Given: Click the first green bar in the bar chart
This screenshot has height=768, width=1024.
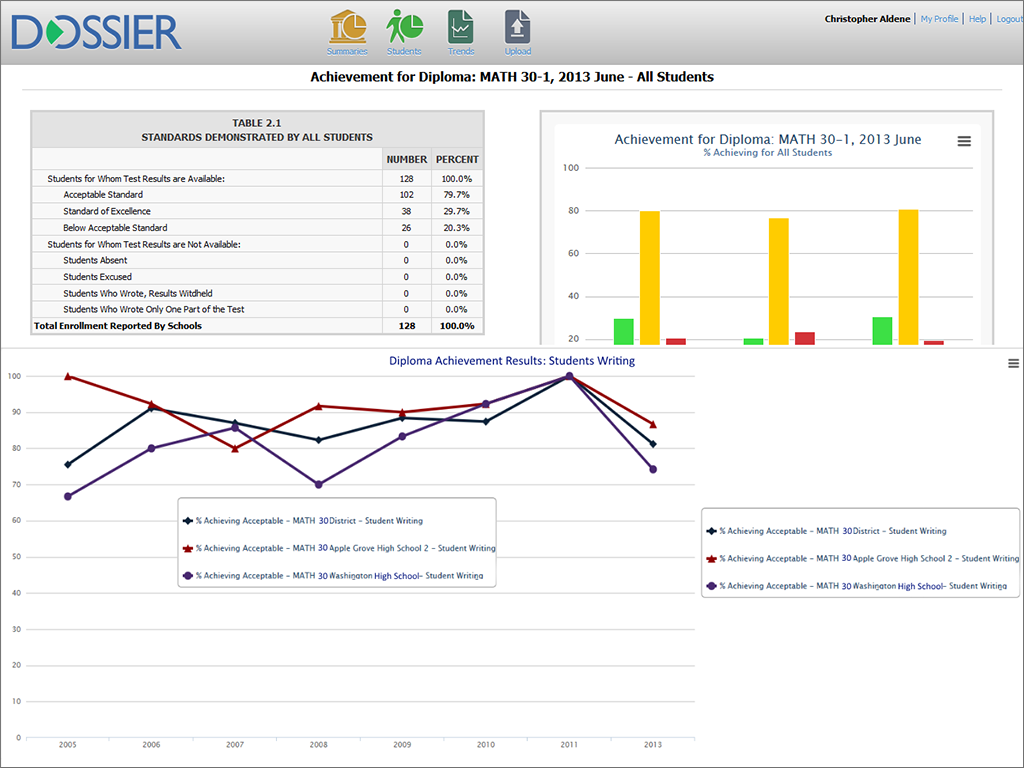Looking at the screenshot, I should [623, 332].
